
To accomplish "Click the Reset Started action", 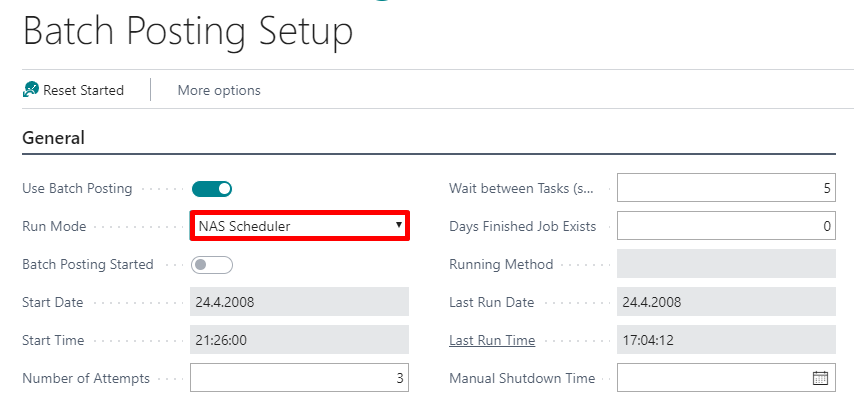I will 83,90.
